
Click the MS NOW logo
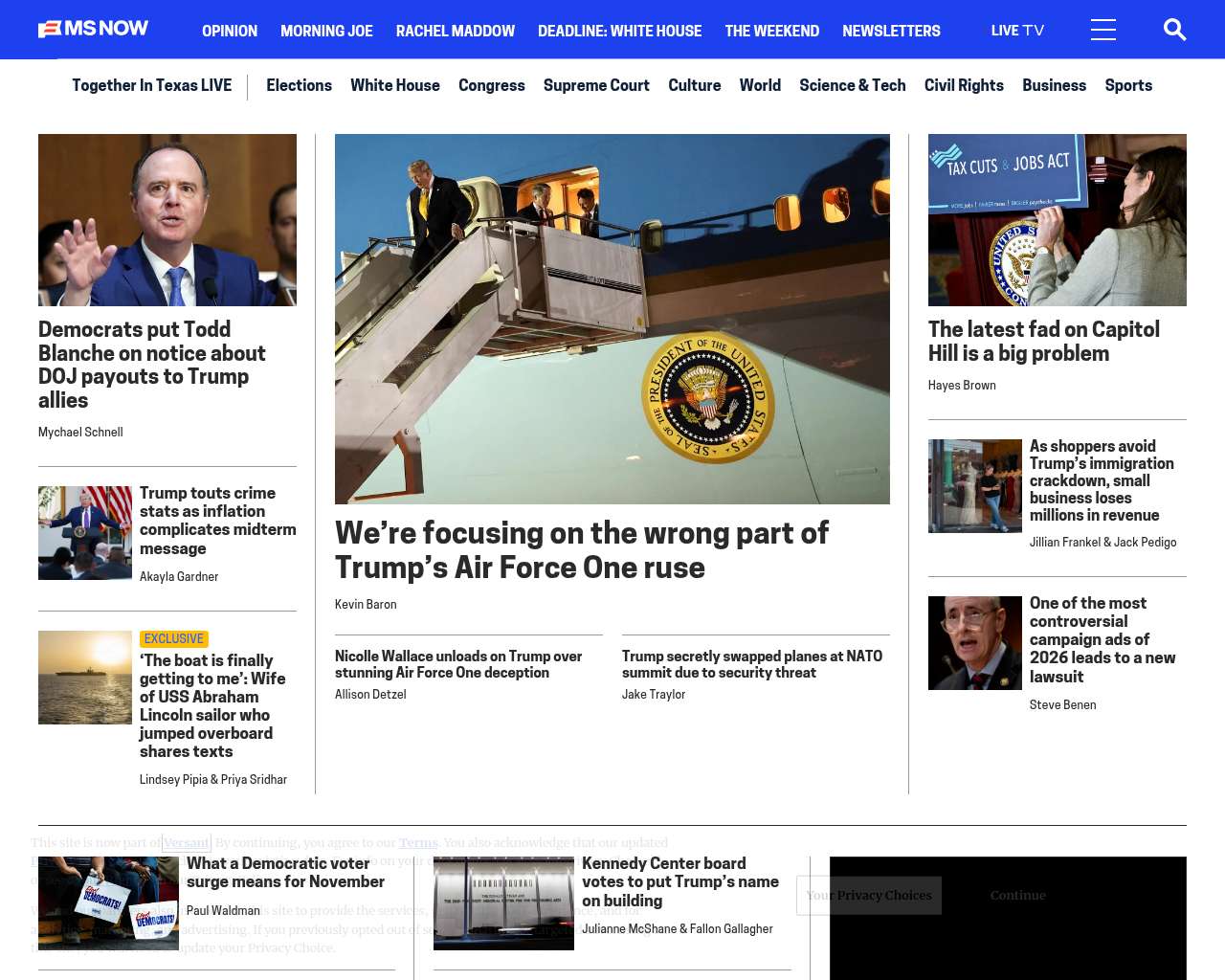93,29
